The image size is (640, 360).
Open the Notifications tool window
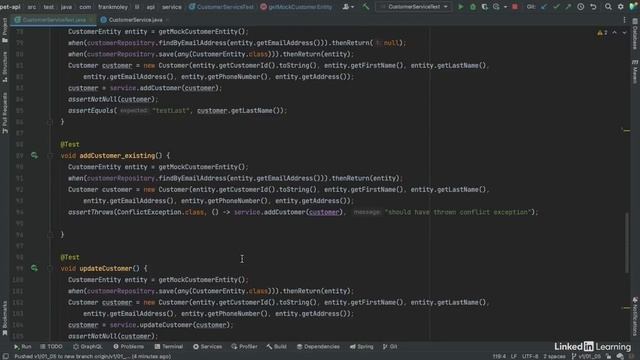coord(635,316)
